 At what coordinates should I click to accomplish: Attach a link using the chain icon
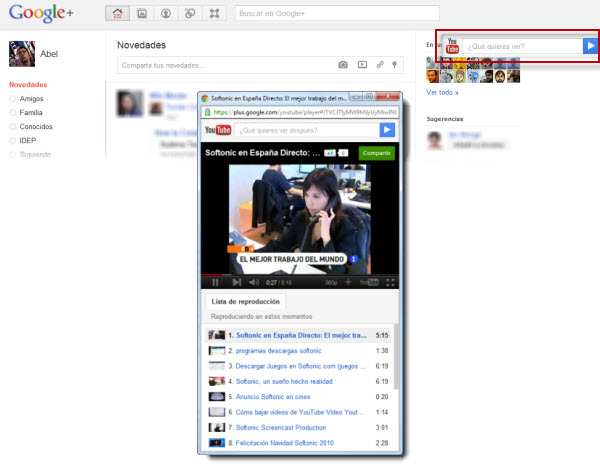coord(380,65)
